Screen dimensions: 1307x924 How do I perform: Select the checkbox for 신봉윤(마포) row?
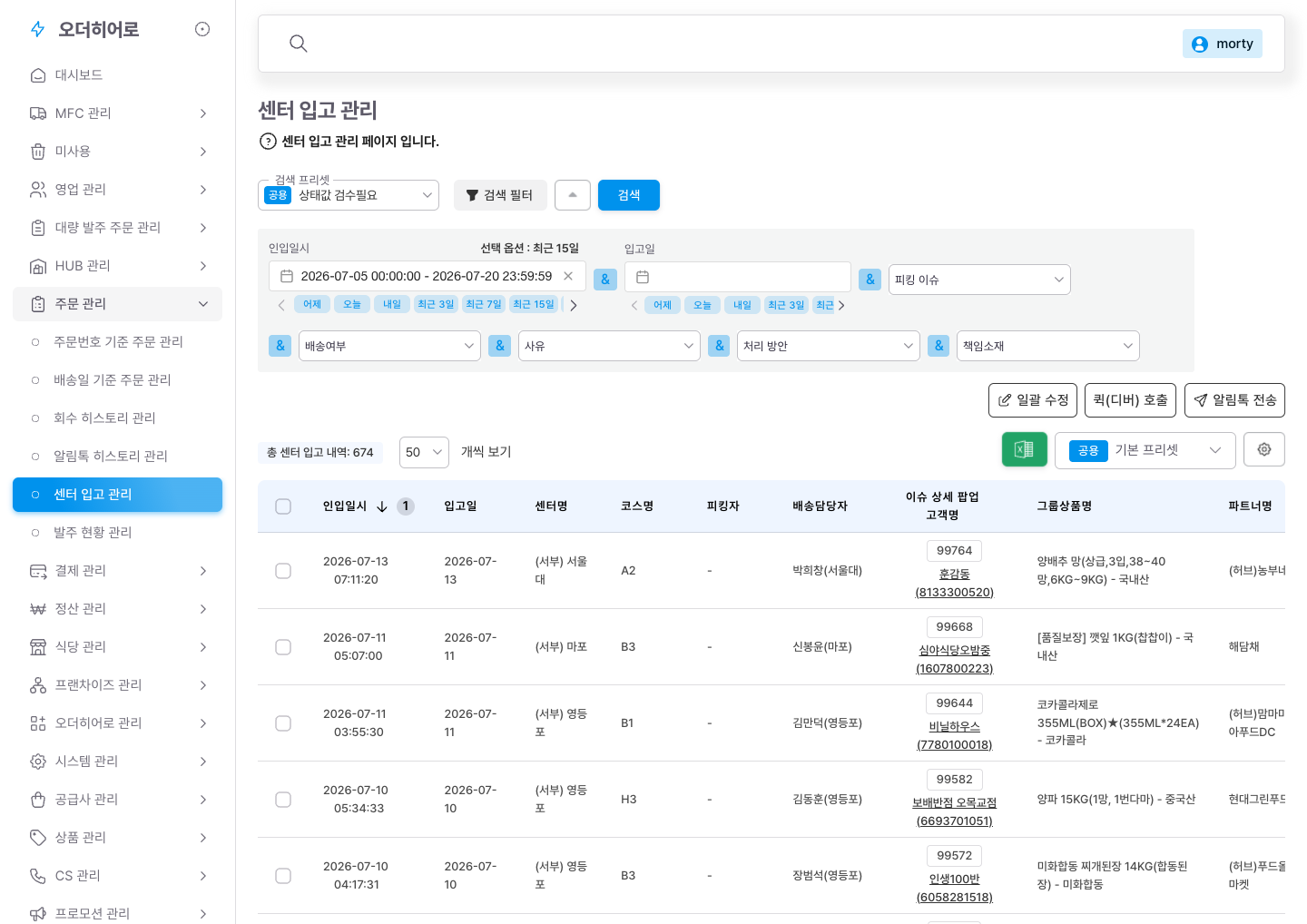point(283,647)
